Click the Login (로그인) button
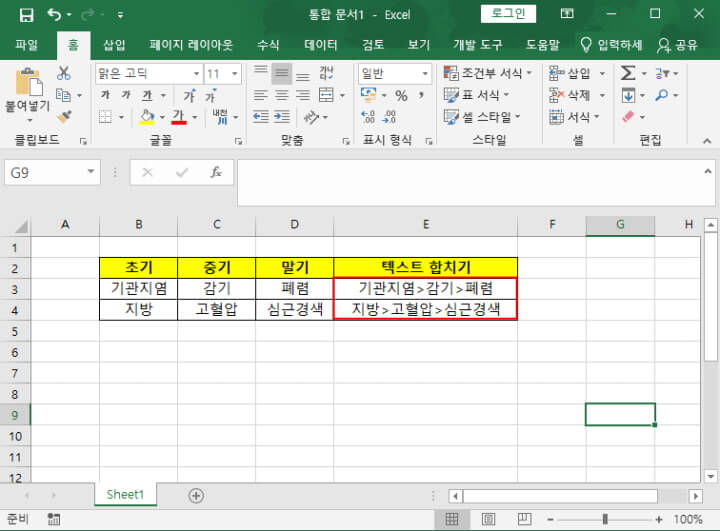The image size is (720, 531). point(508,13)
